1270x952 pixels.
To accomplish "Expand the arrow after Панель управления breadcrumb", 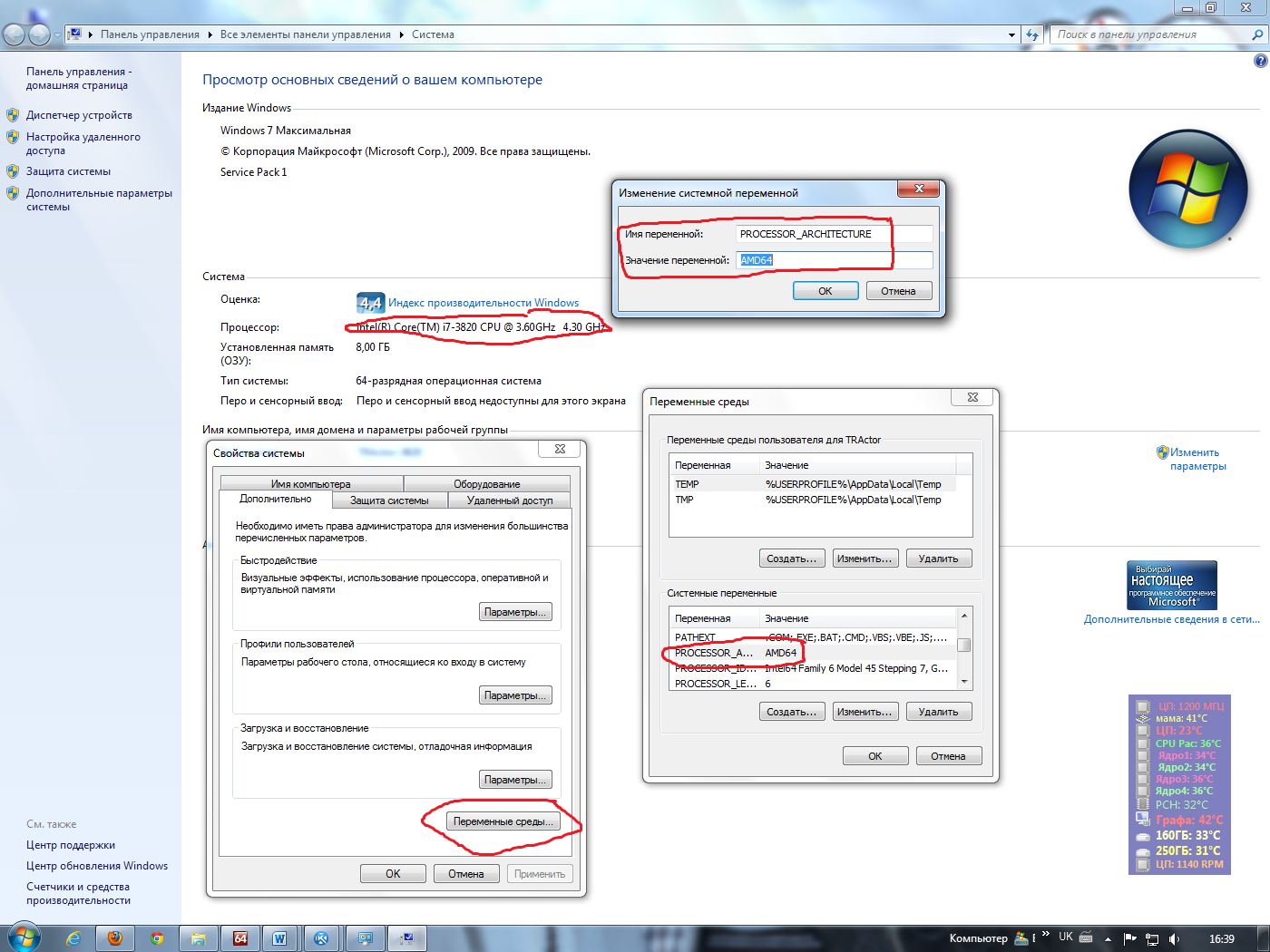I will click(x=210, y=34).
